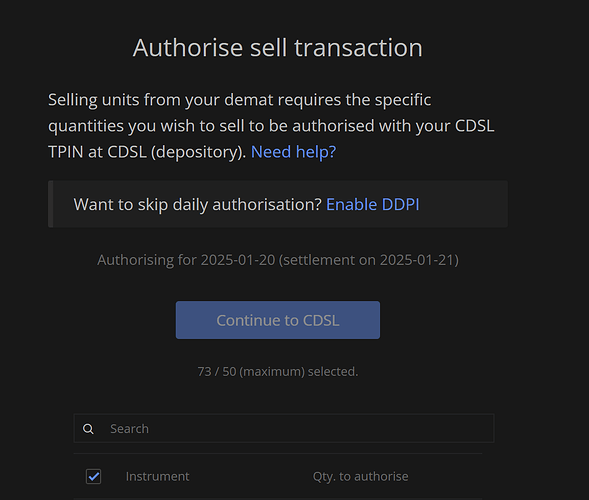Click the settlement on 2025-01-21 text
This screenshot has width=589, height=500.
369,260
